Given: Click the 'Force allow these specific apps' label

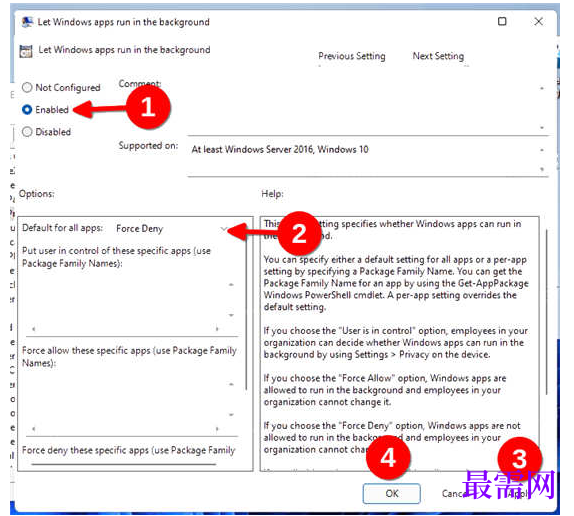Looking at the screenshot, I should (x=129, y=356).
